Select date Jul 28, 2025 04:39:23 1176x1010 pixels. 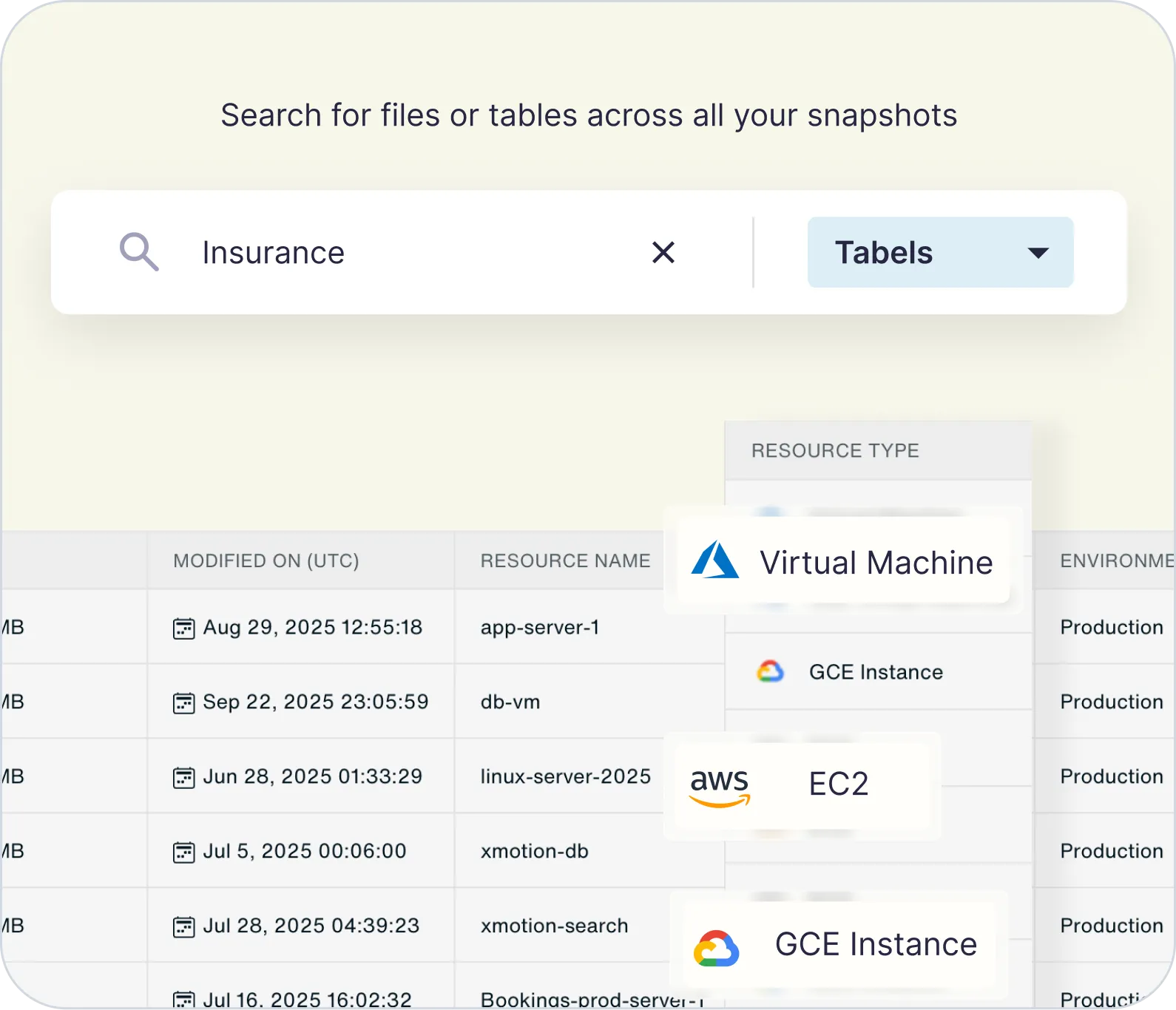[311, 926]
